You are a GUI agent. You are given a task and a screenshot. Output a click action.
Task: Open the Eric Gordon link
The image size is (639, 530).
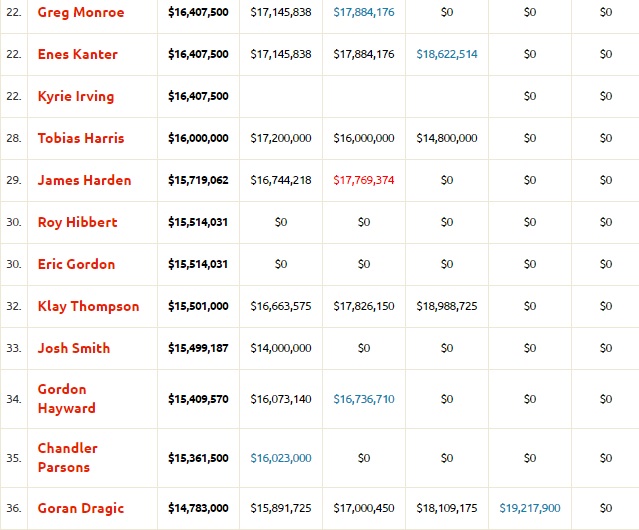pyautogui.click(x=76, y=264)
